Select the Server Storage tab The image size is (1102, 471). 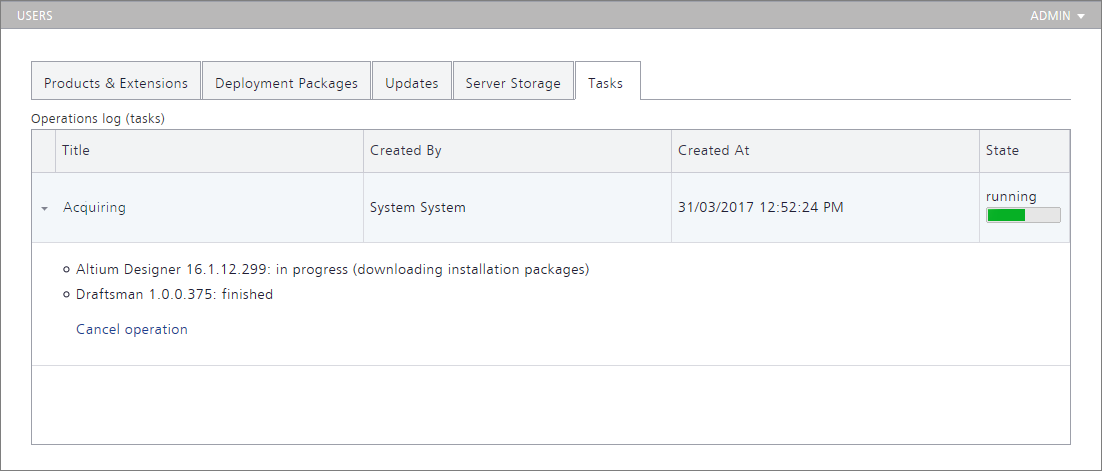click(x=513, y=83)
